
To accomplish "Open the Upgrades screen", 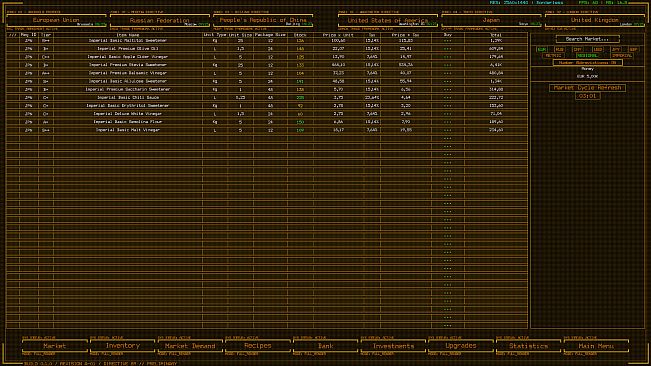I will (x=461, y=346).
